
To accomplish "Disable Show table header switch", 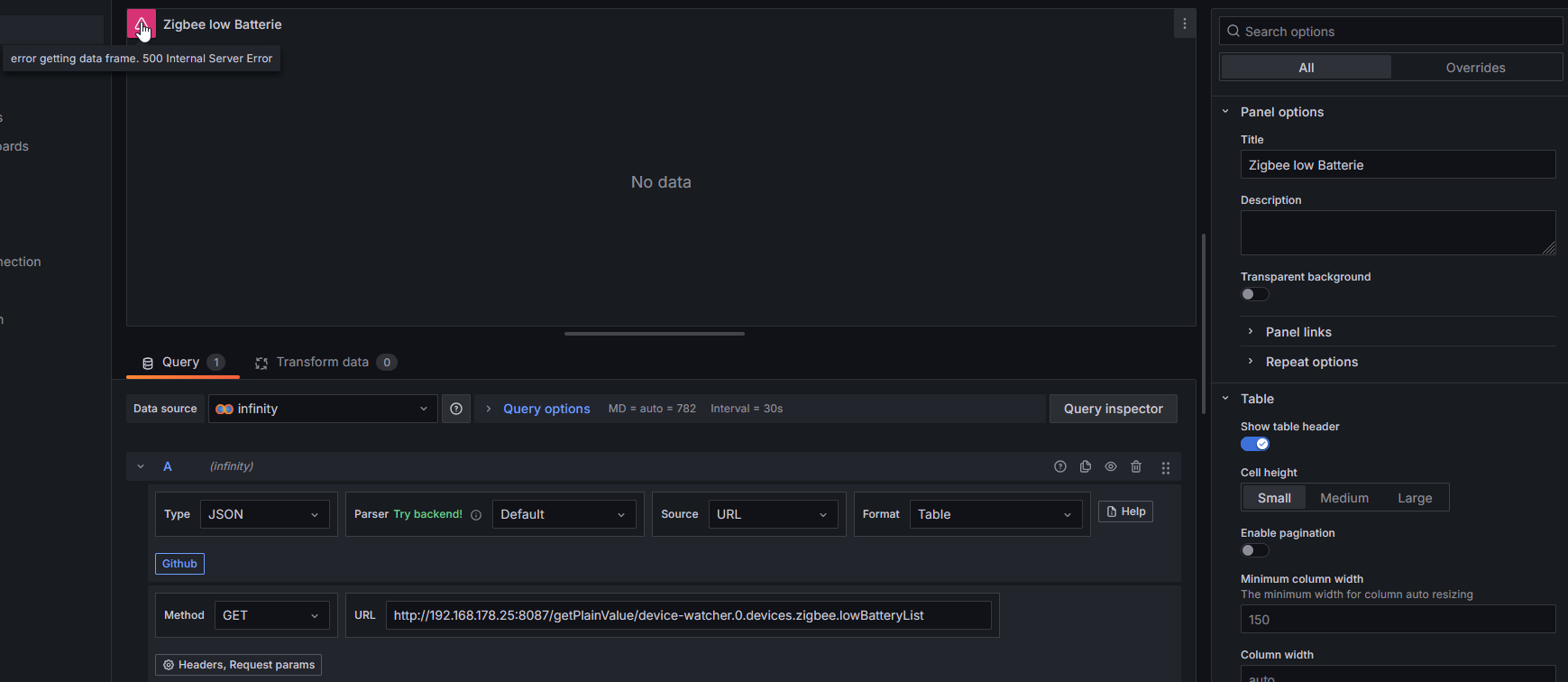I will coord(1254,444).
